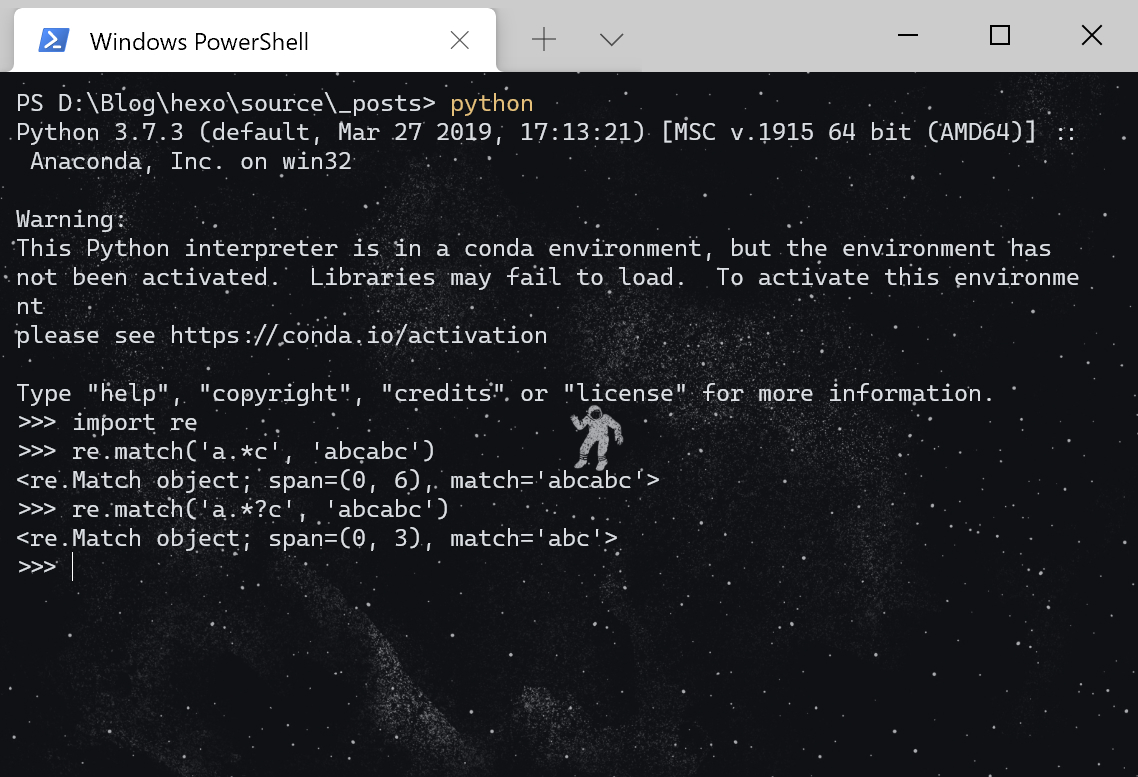This screenshot has width=1138, height=777.
Task: Place cursor at the empty >>> prompt
Action: pos(73,567)
